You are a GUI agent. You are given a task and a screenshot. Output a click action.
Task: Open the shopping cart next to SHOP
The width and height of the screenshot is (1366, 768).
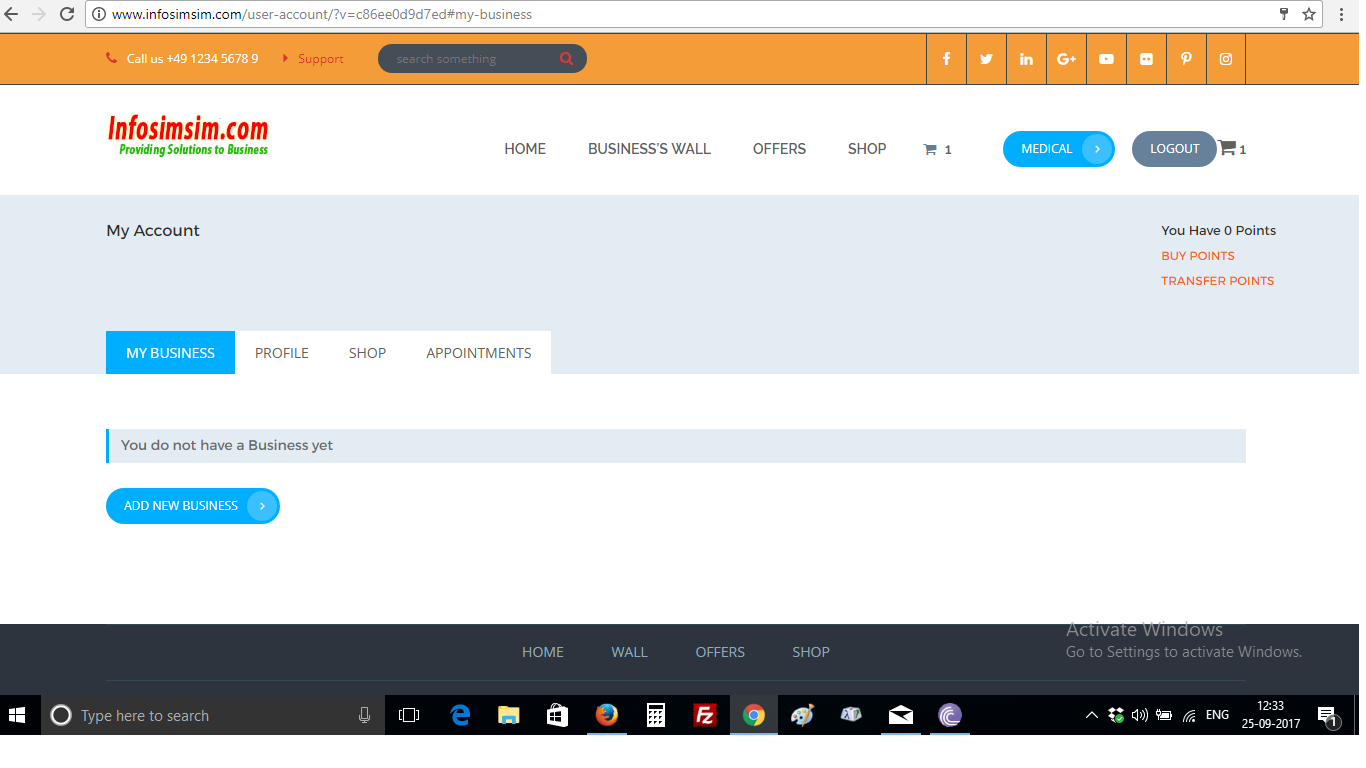pos(930,148)
